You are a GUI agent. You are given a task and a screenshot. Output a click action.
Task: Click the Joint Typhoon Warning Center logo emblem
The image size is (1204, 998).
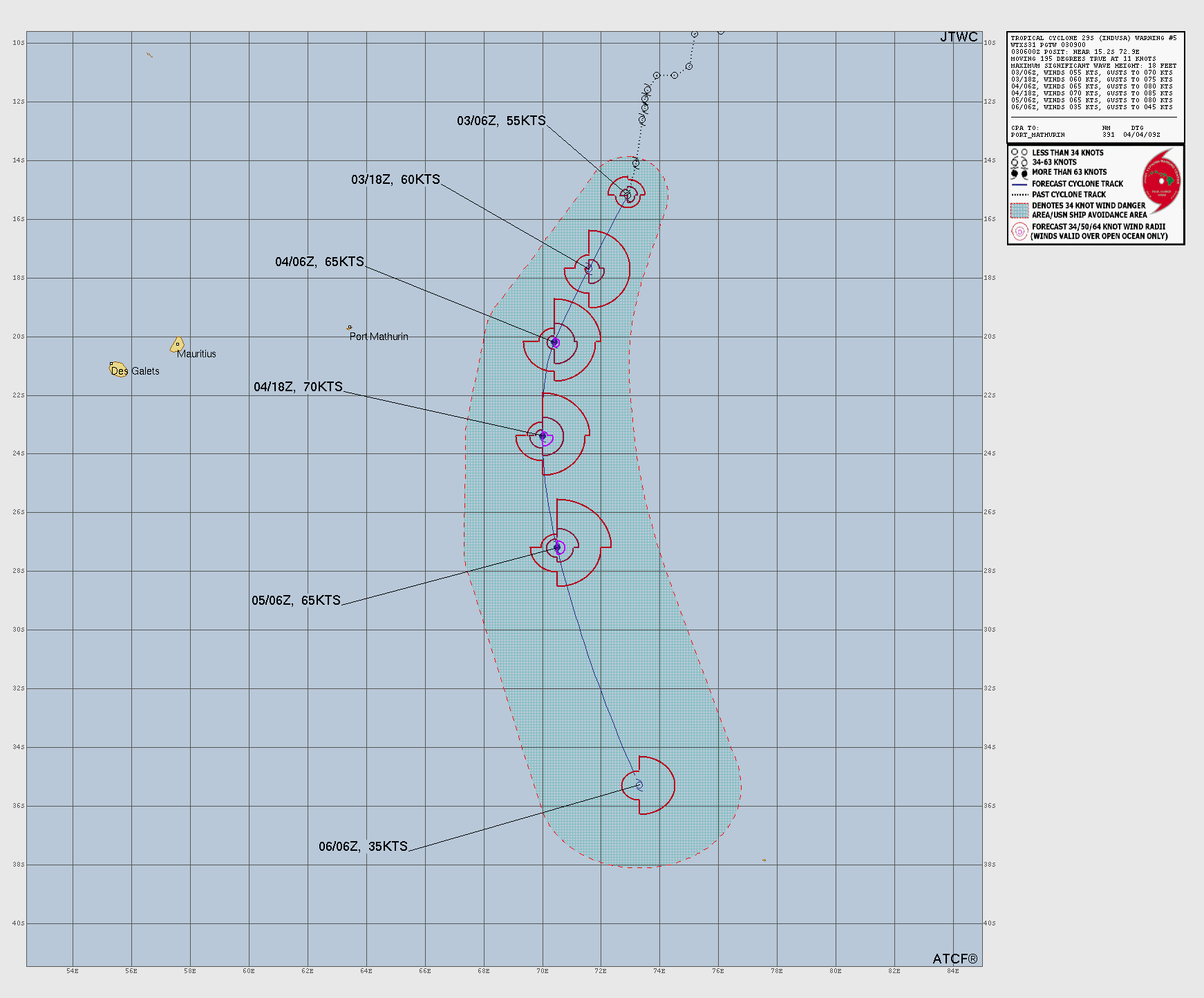(1162, 181)
